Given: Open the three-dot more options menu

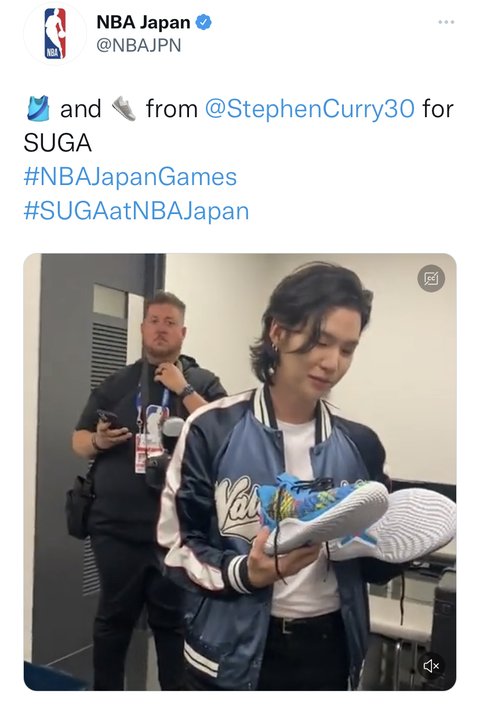Looking at the screenshot, I should click(446, 22).
